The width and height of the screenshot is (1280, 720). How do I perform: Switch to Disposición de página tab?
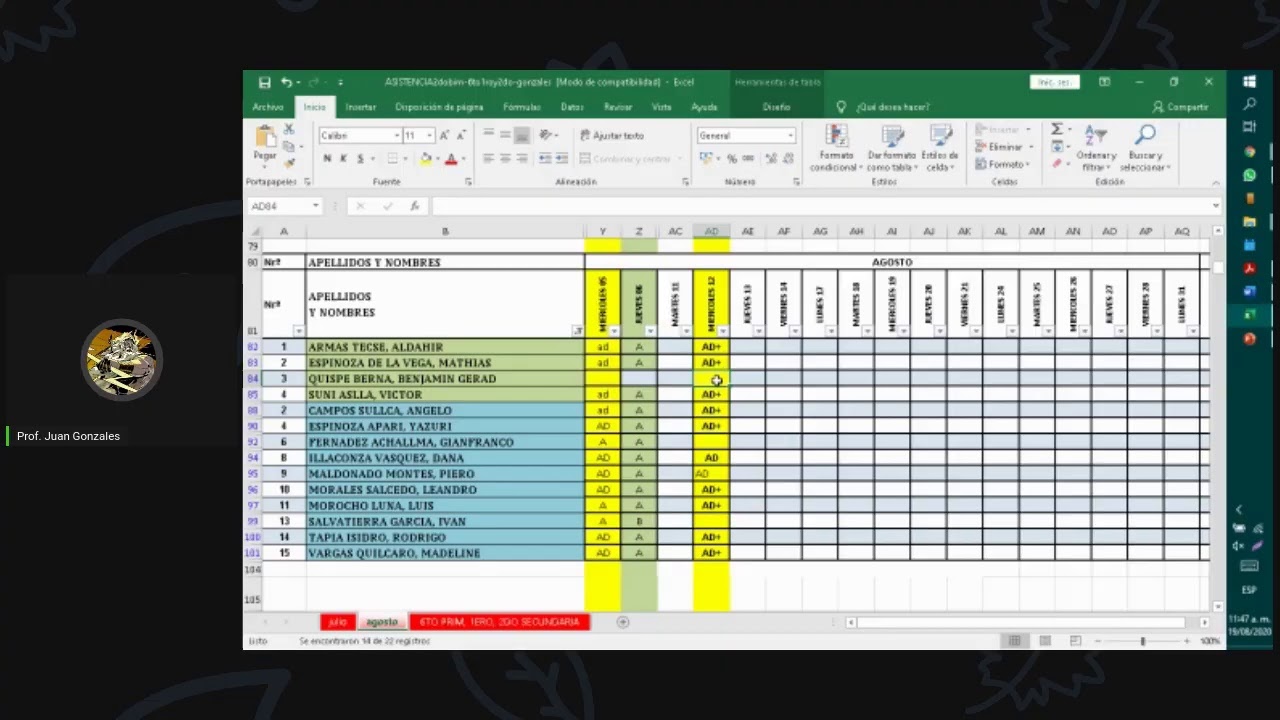[439, 107]
